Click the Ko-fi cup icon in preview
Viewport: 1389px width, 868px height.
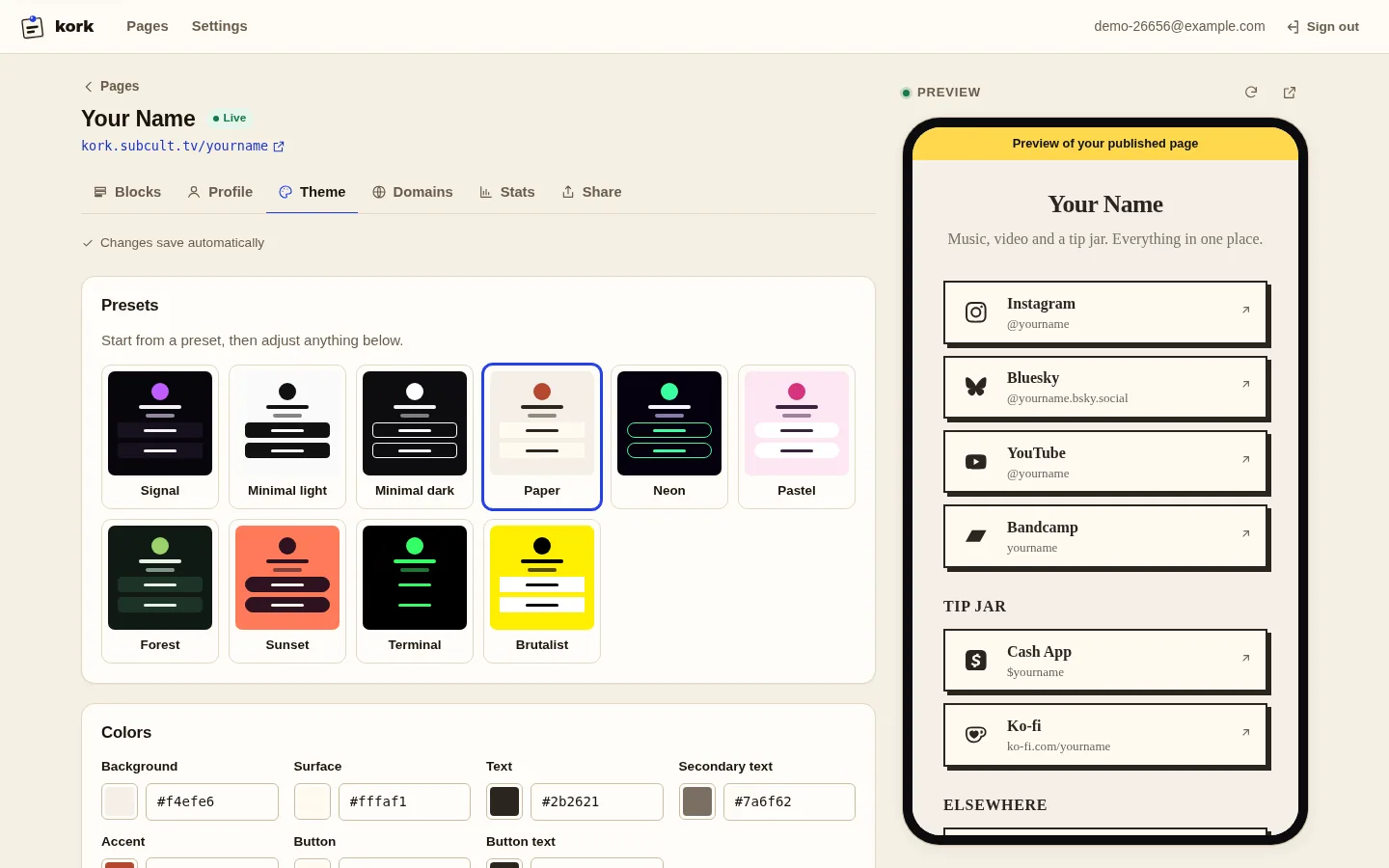[976, 735]
